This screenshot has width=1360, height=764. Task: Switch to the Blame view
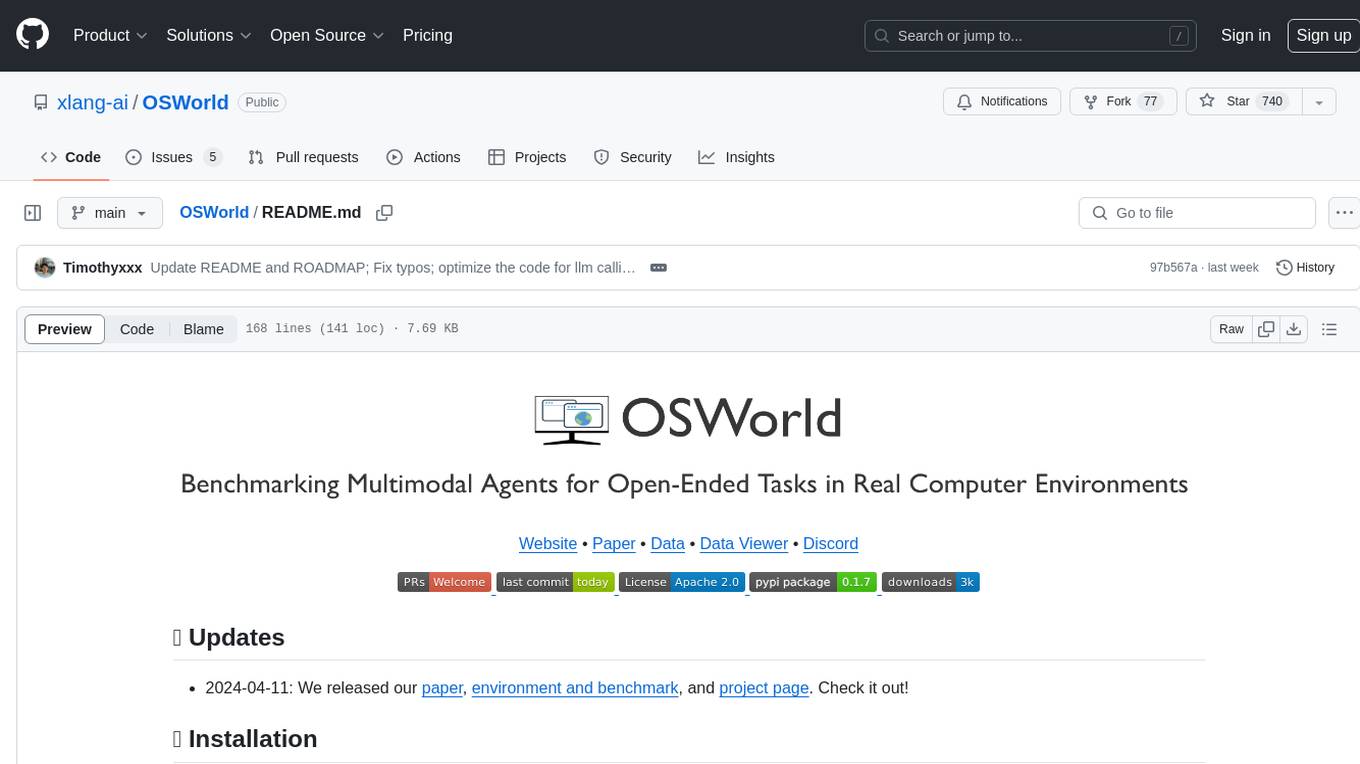[x=203, y=329]
